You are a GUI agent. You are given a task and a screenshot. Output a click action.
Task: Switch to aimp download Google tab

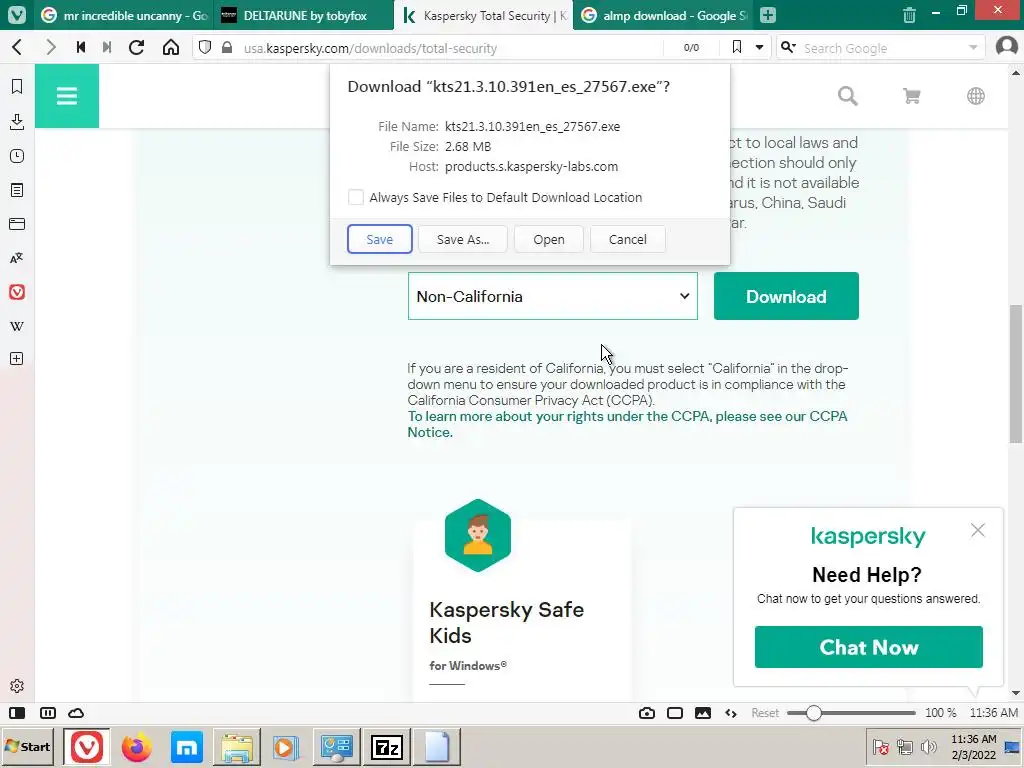pos(664,15)
